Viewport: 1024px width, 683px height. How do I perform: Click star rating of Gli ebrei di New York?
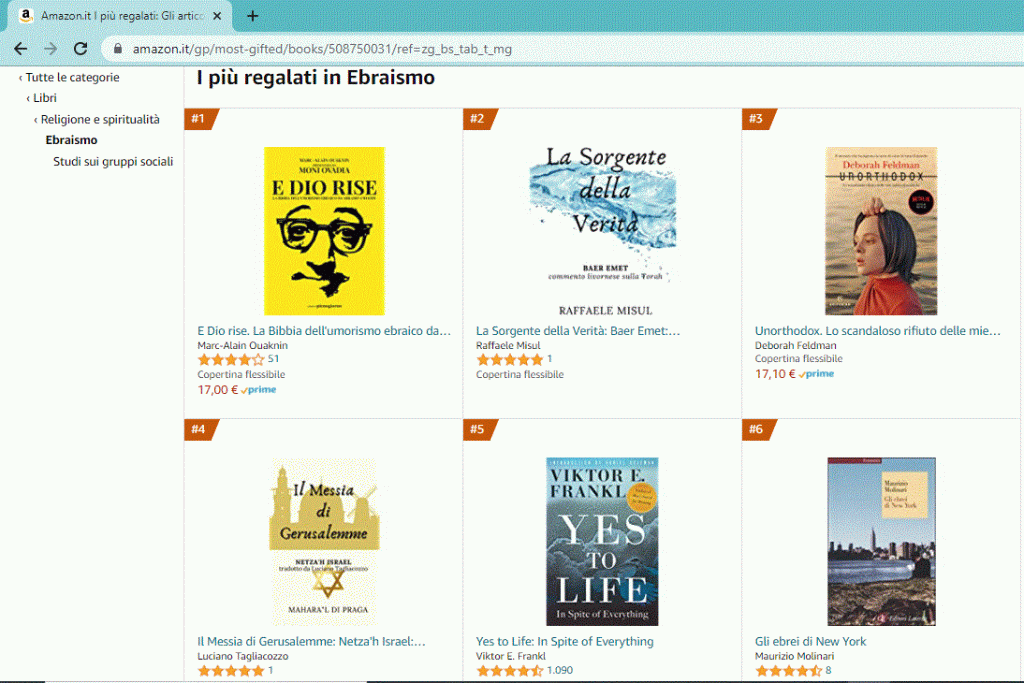pos(788,670)
